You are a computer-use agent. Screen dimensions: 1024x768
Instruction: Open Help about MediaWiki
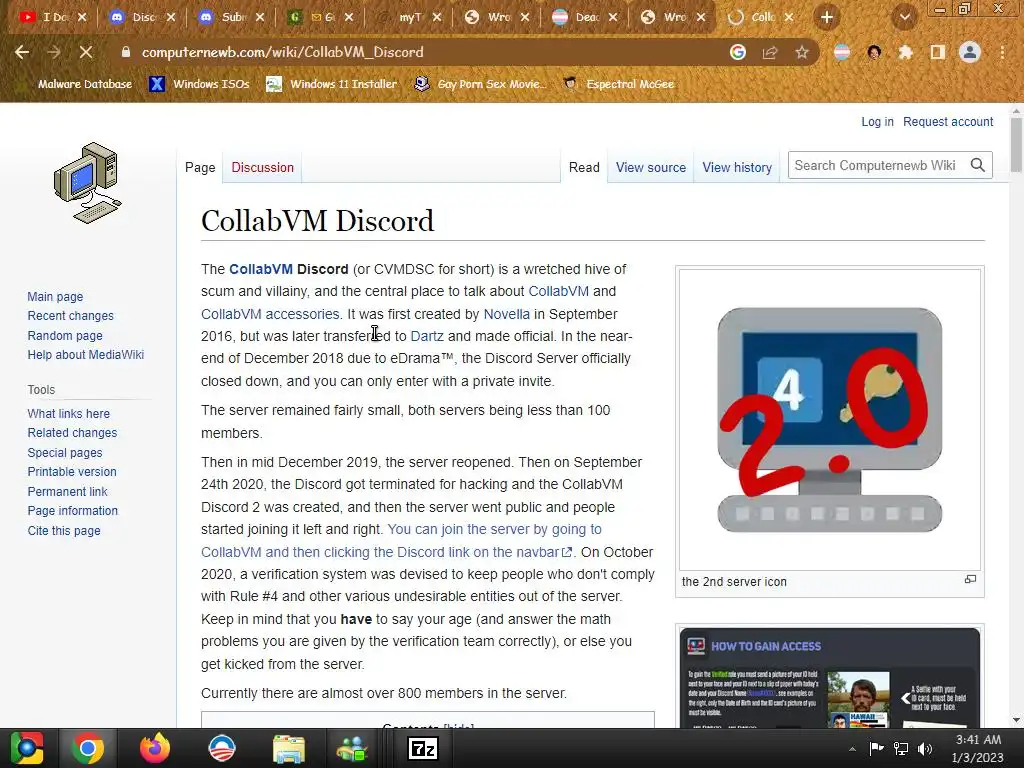86,355
